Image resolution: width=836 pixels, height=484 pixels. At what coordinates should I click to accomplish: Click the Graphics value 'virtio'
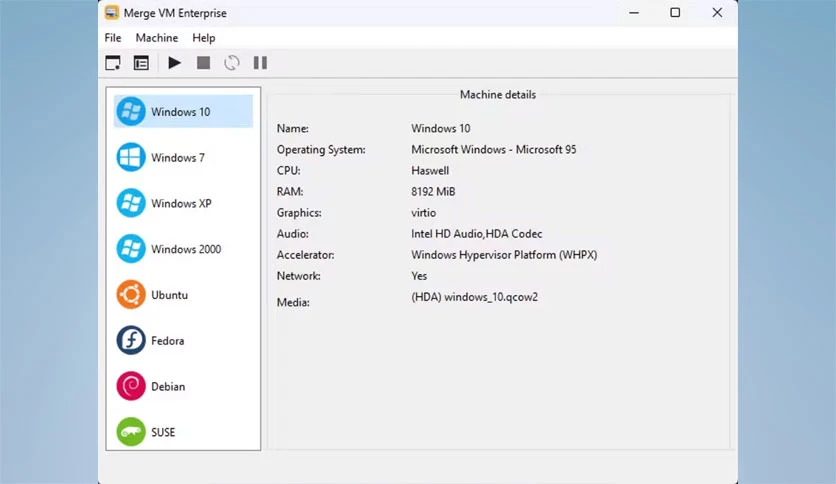coord(423,213)
